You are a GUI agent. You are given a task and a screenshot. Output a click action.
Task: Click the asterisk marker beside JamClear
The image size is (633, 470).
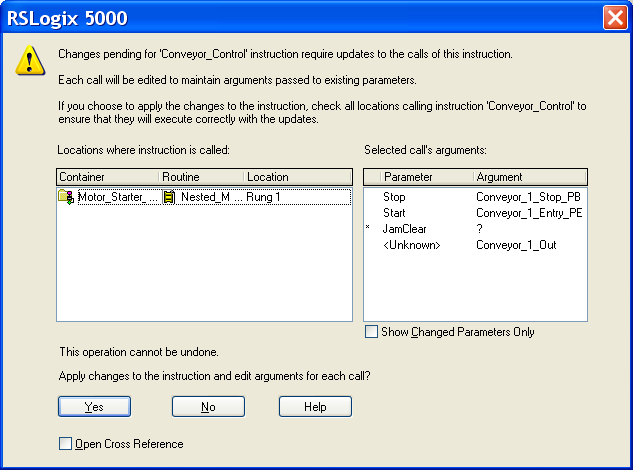click(367, 227)
